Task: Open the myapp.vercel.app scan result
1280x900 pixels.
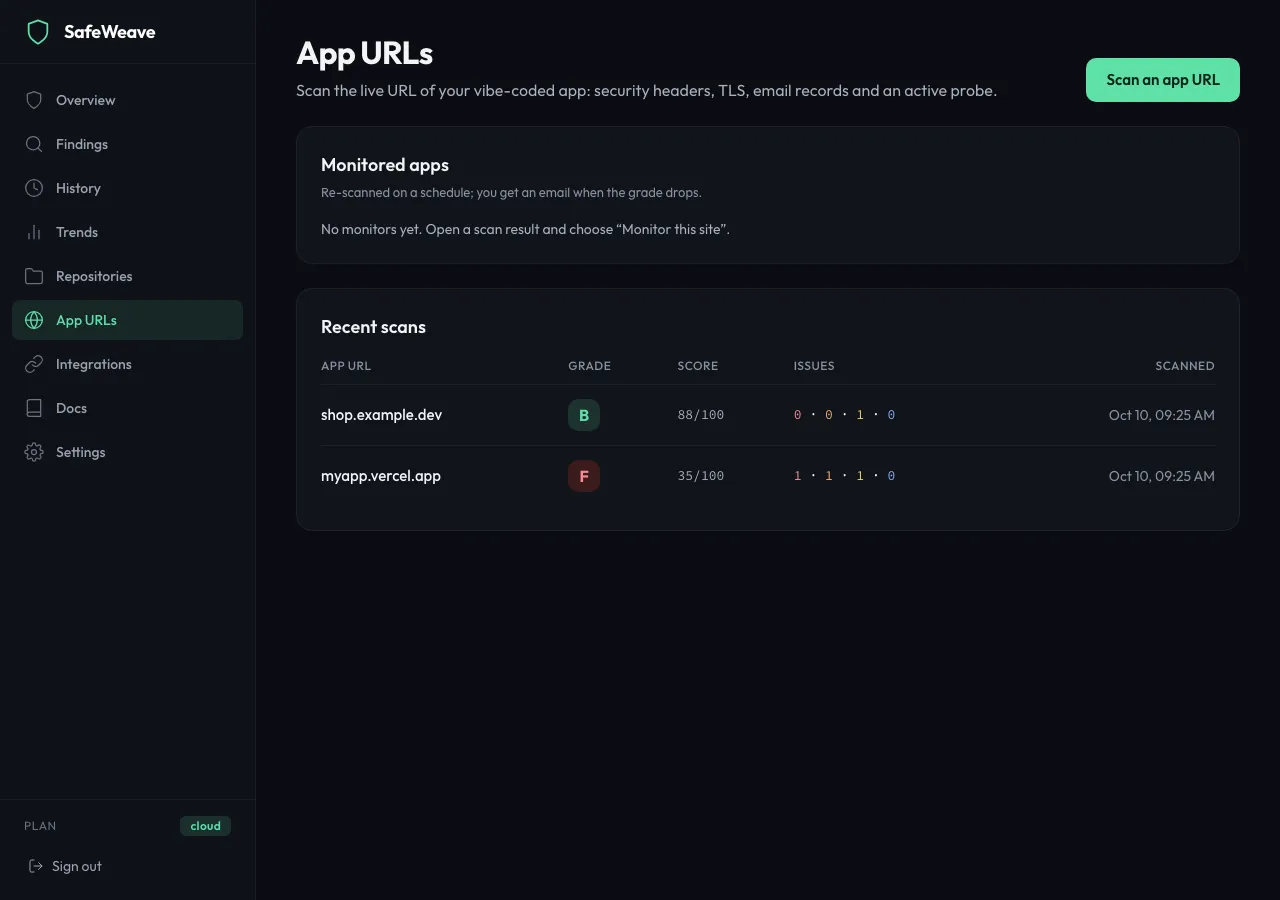Action: tap(381, 476)
